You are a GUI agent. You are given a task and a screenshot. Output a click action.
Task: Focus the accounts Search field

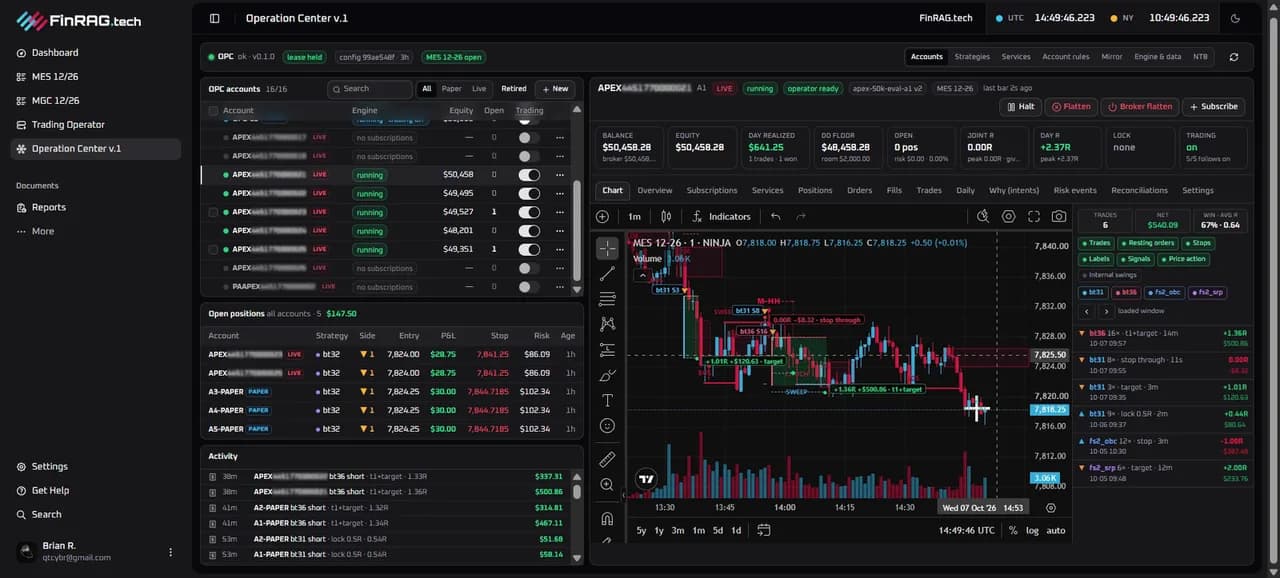[x=370, y=89]
